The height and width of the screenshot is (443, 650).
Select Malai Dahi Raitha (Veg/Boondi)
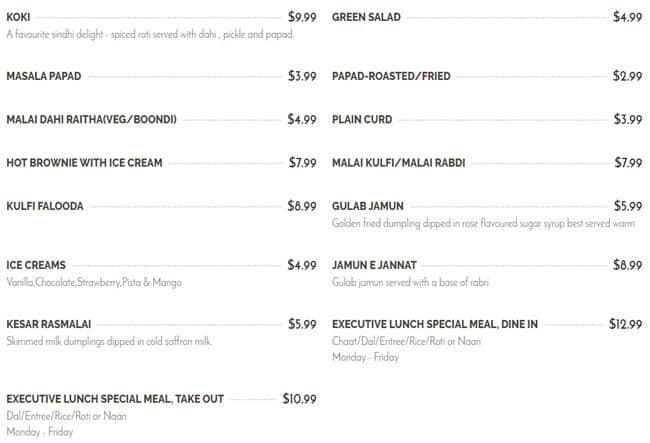(x=91, y=120)
